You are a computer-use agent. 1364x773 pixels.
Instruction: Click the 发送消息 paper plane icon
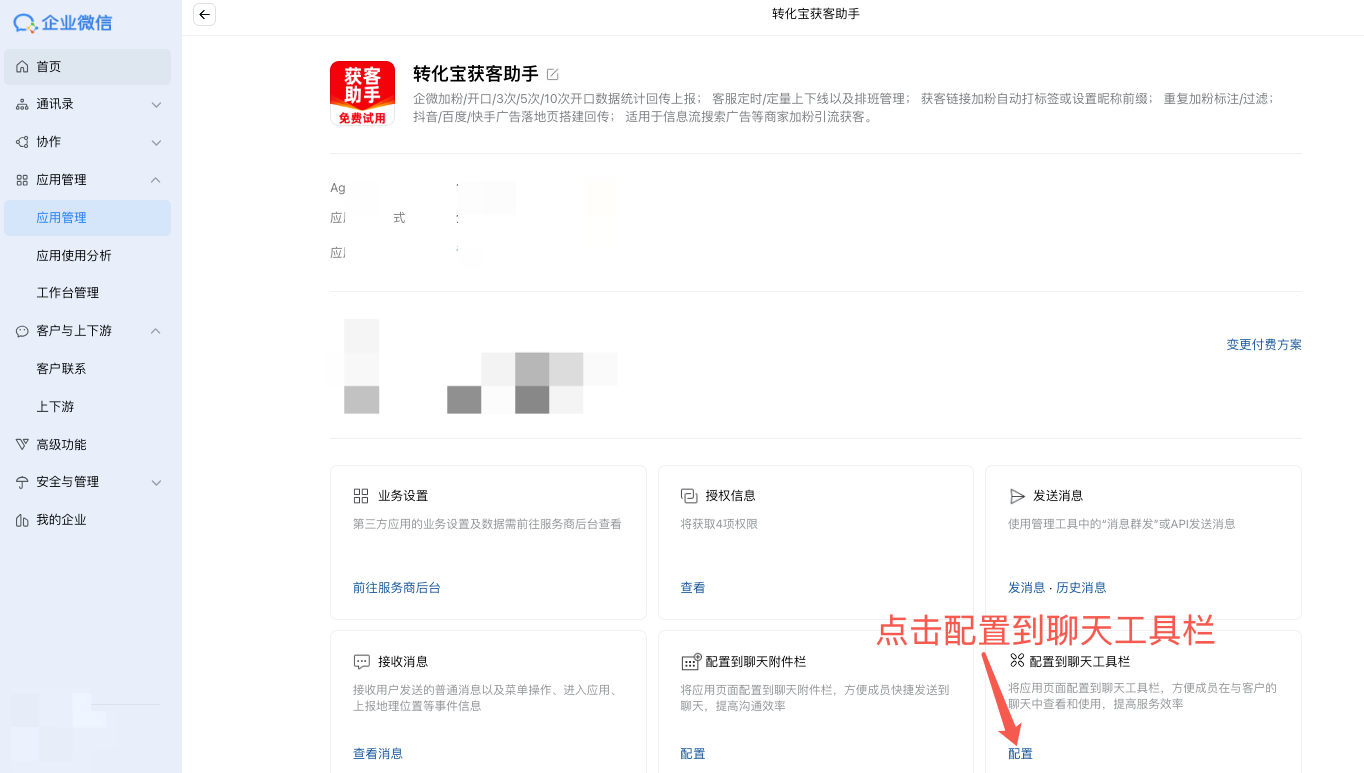click(x=1017, y=496)
